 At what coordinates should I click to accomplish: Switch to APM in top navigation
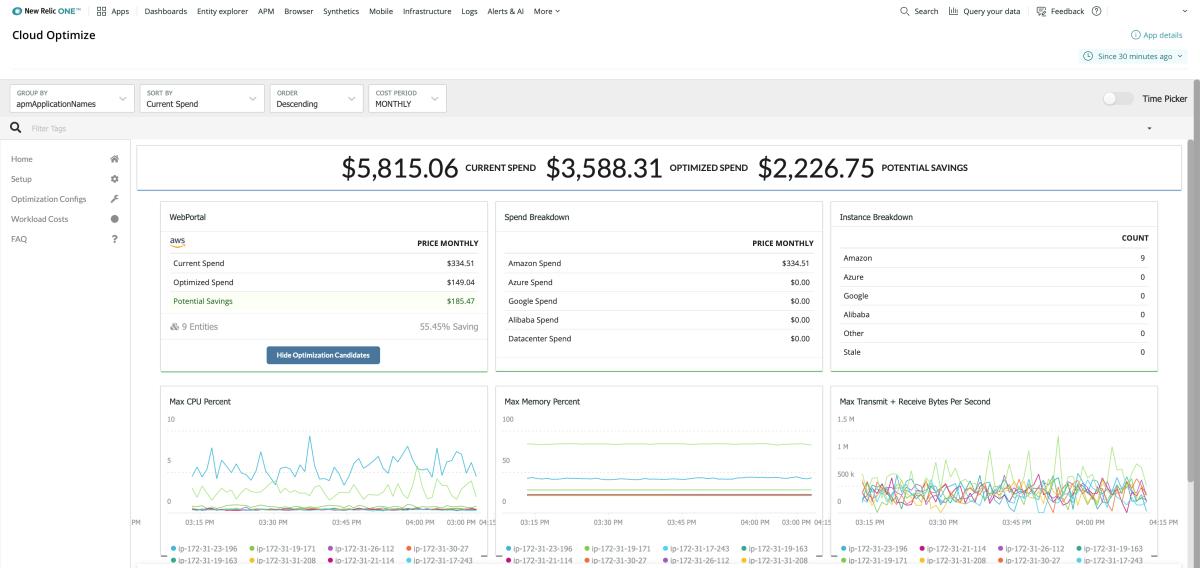[266, 11]
